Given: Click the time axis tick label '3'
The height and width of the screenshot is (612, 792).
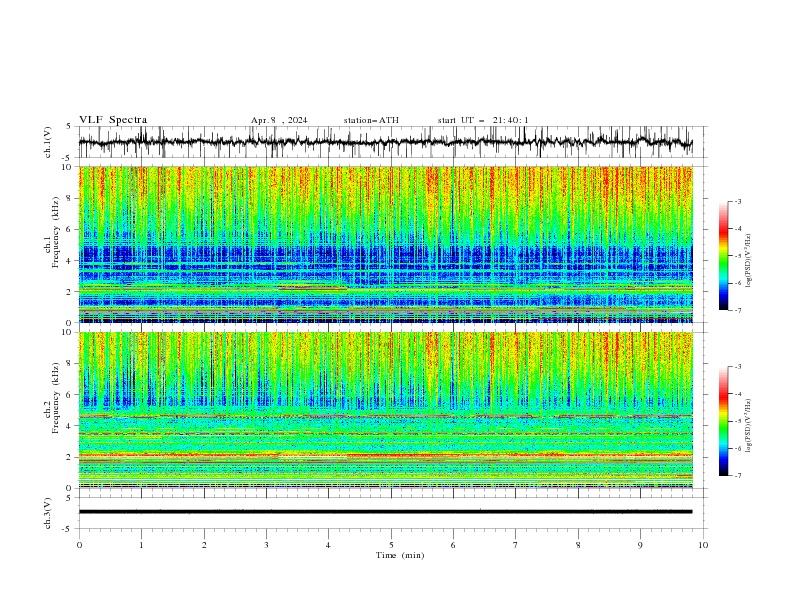Looking at the screenshot, I should (x=266, y=545).
